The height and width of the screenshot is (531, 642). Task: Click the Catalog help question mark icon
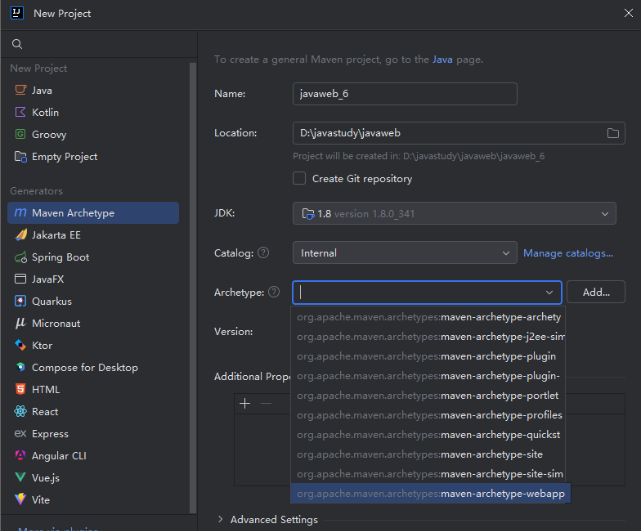[x=263, y=253]
